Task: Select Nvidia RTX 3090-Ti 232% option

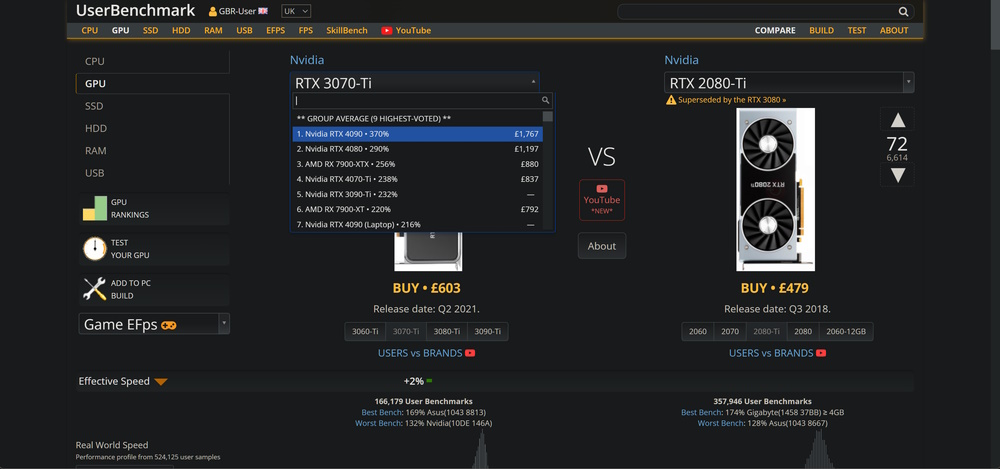Action: (x=418, y=194)
